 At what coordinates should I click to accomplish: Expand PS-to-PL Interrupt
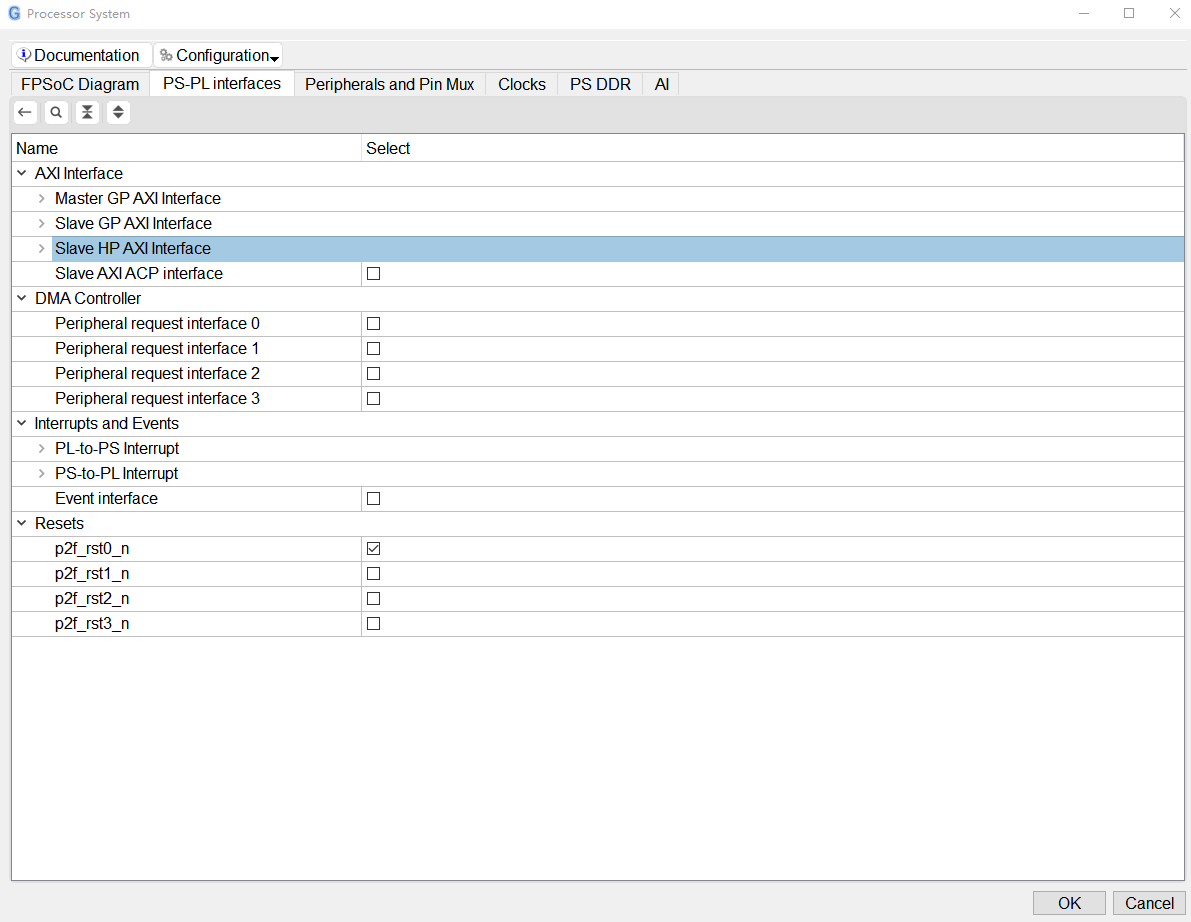click(42, 473)
